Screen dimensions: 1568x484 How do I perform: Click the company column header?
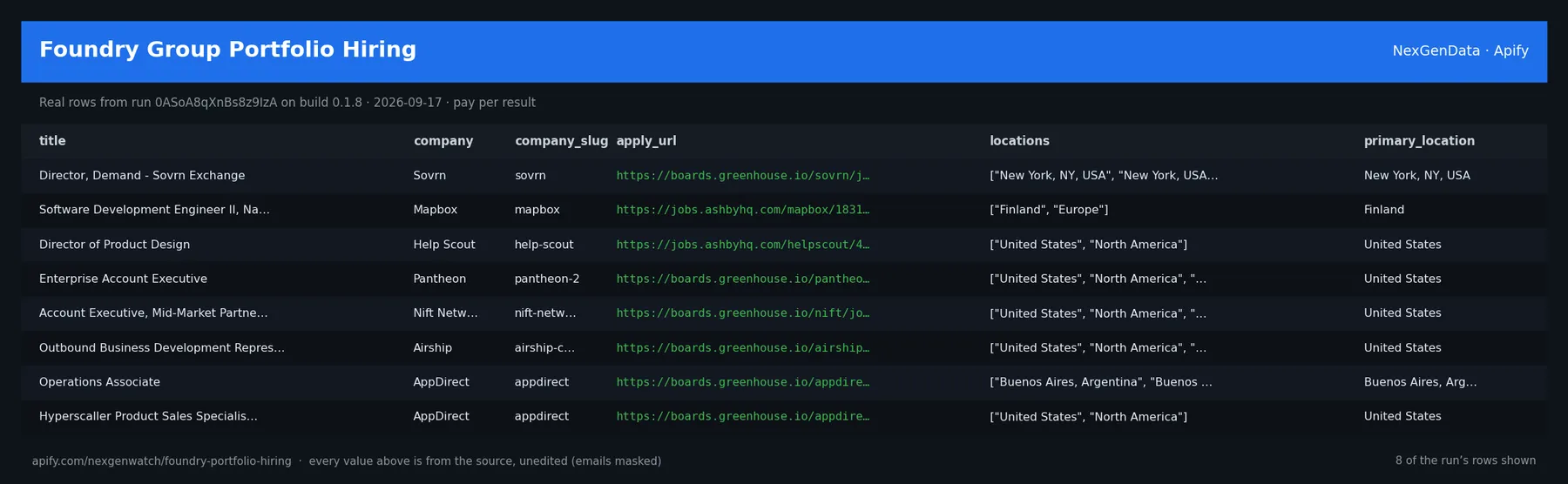[443, 141]
